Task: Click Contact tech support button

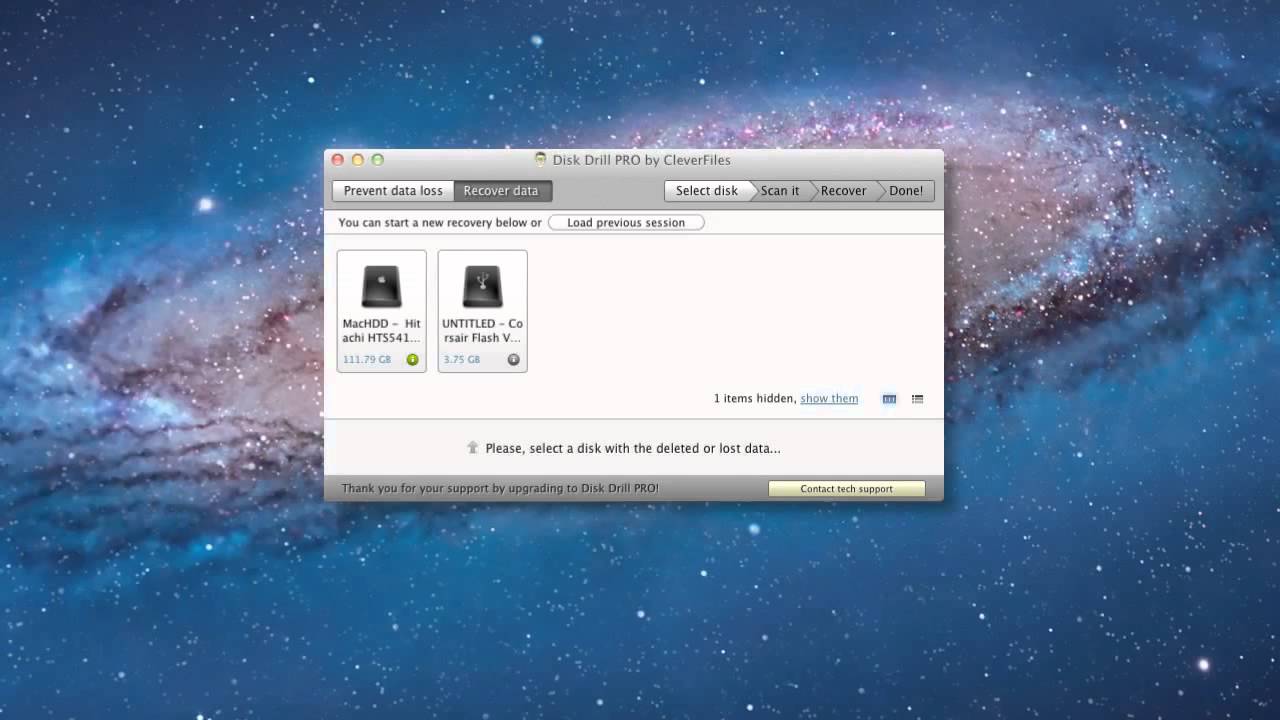Action: [846, 489]
